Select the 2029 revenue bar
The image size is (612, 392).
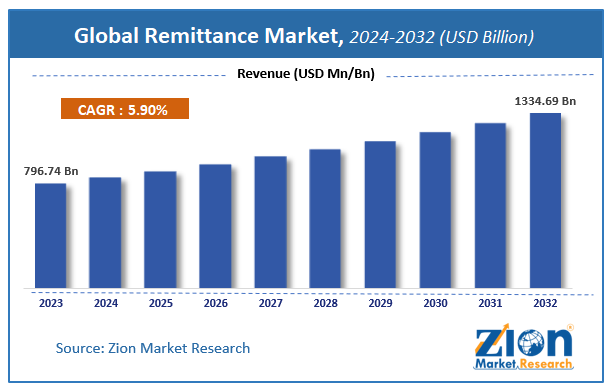tap(380, 215)
